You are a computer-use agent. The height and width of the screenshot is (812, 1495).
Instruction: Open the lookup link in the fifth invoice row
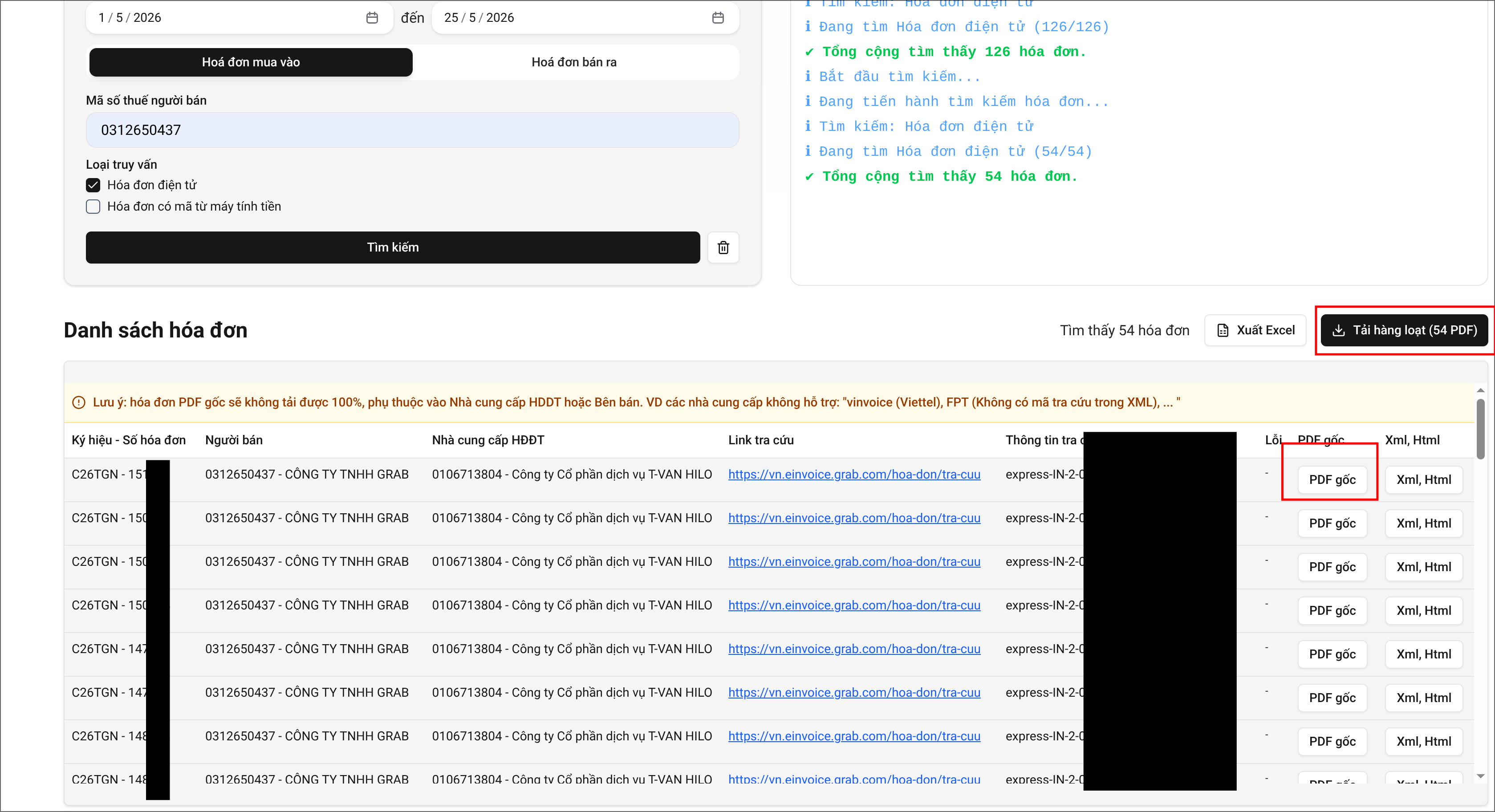point(854,648)
